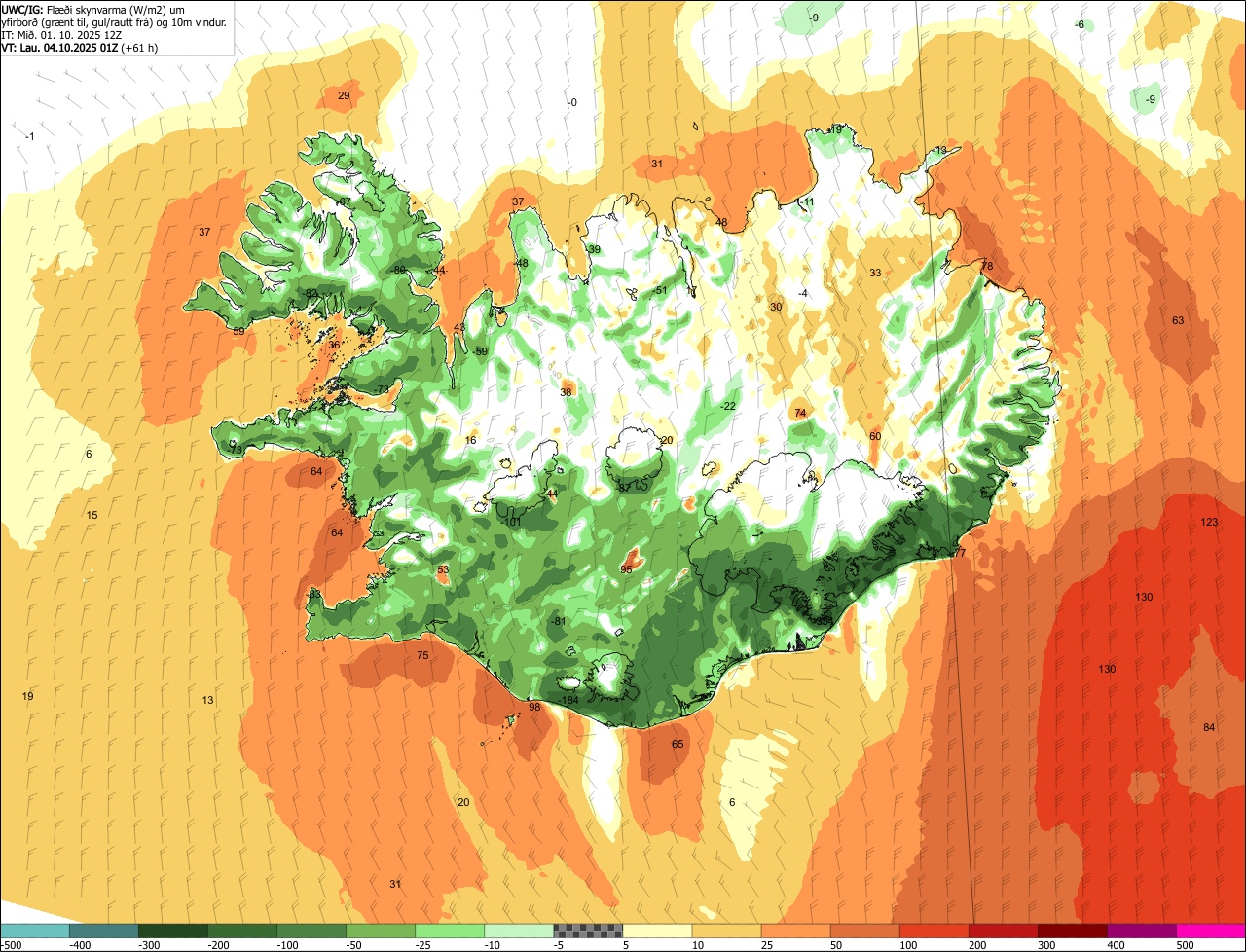Pick the dark green legend swatch between -300 and -200
Viewport: 1246px width, 952px height.
[x=173, y=931]
